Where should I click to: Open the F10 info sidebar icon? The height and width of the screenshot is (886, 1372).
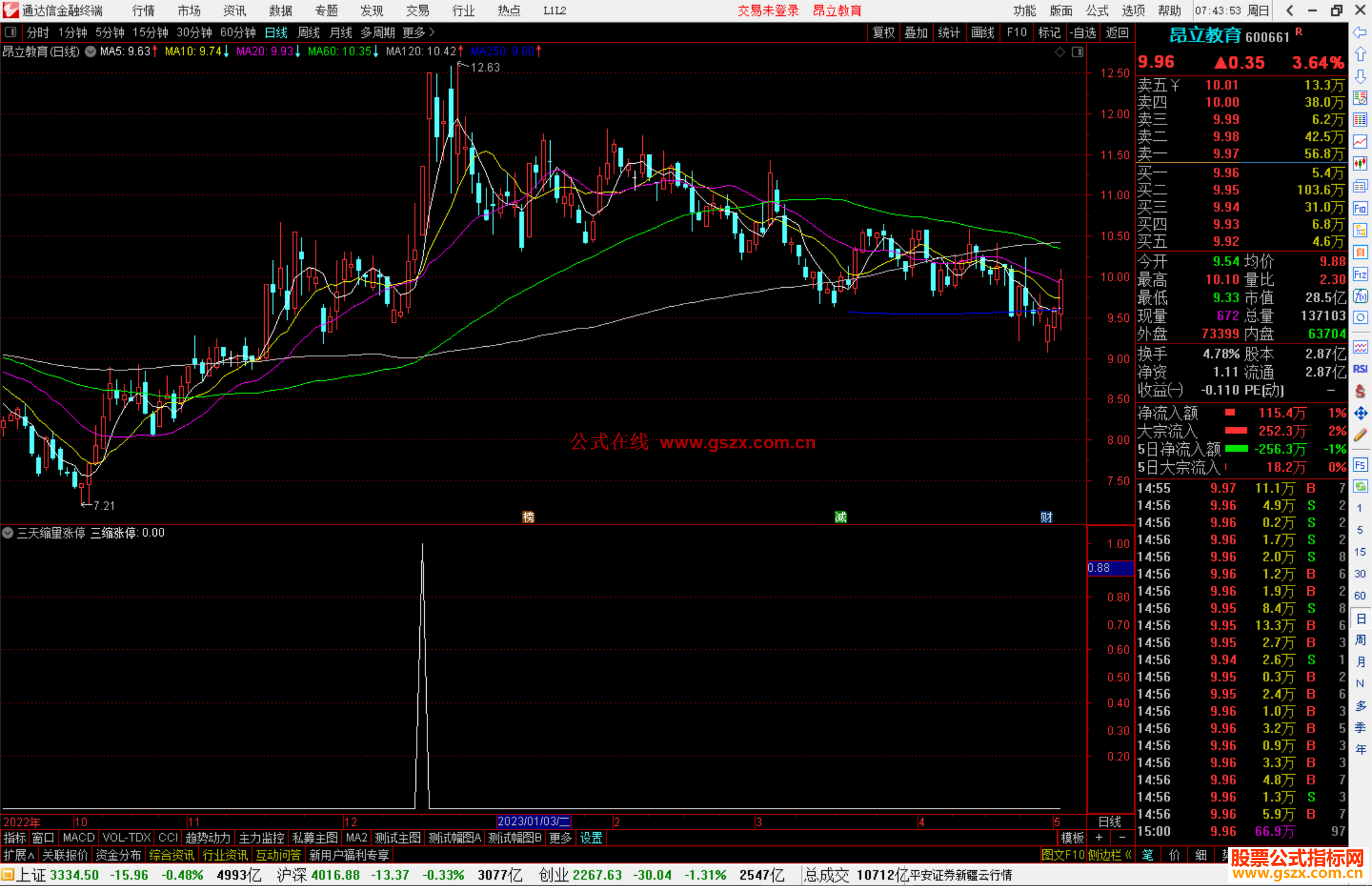(x=1360, y=208)
